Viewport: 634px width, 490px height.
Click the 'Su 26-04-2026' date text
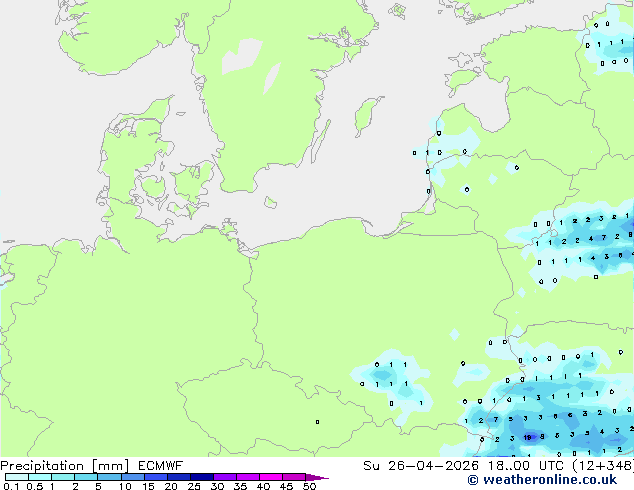(421, 466)
